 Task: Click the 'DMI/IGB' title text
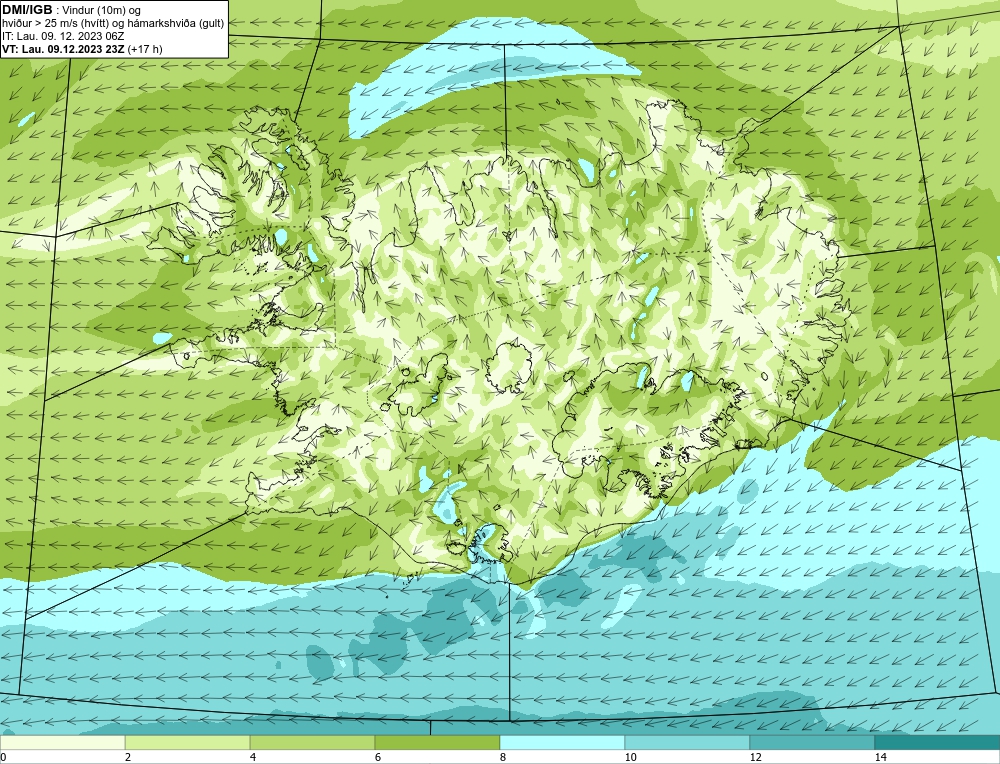27,10
